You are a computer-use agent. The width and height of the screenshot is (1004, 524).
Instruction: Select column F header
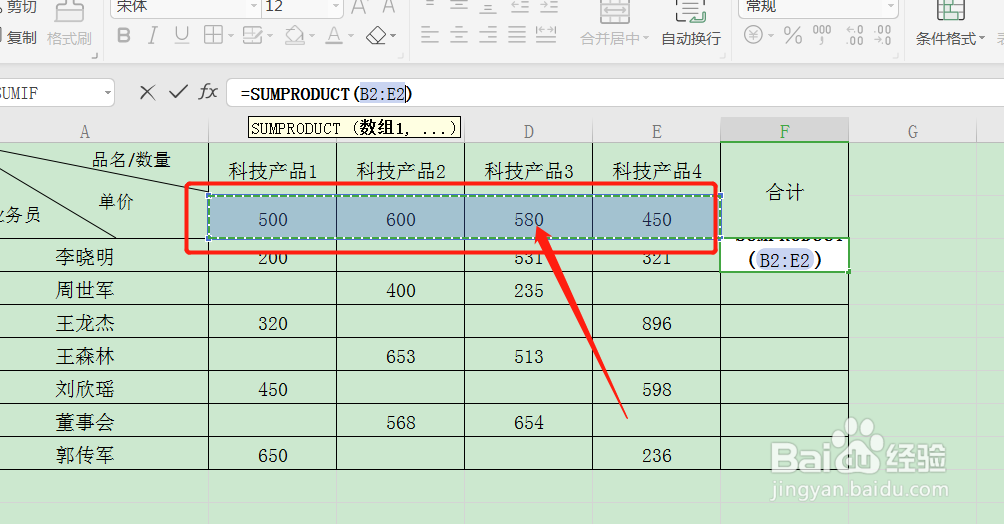(x=784, y=131)
